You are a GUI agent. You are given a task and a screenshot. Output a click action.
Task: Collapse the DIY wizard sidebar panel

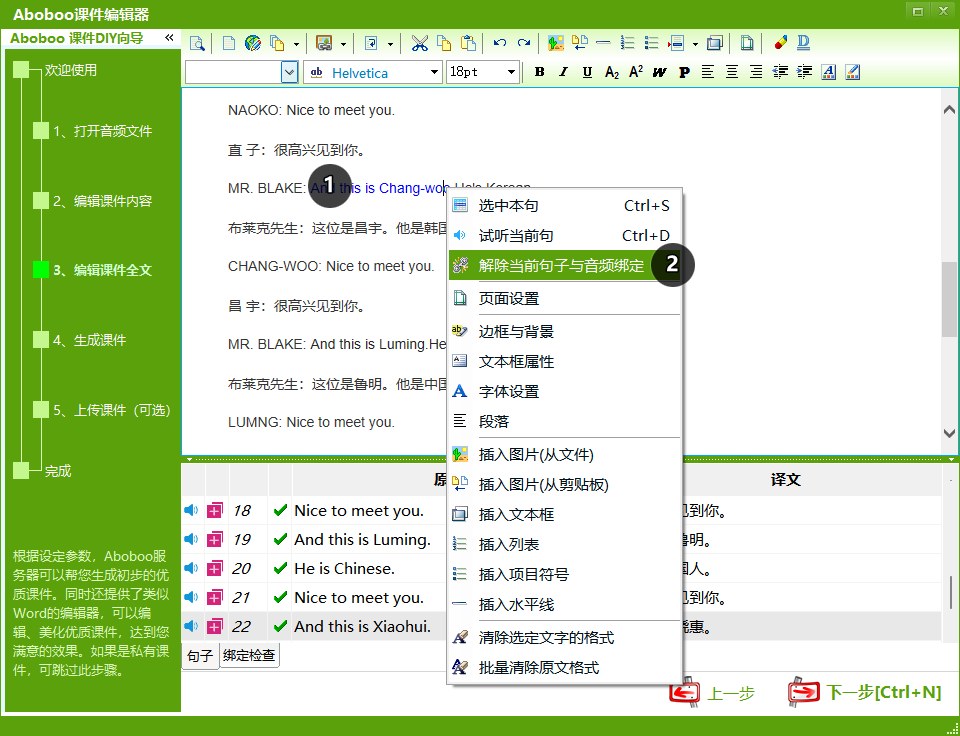pyautogui.click(x=169, y=38)
